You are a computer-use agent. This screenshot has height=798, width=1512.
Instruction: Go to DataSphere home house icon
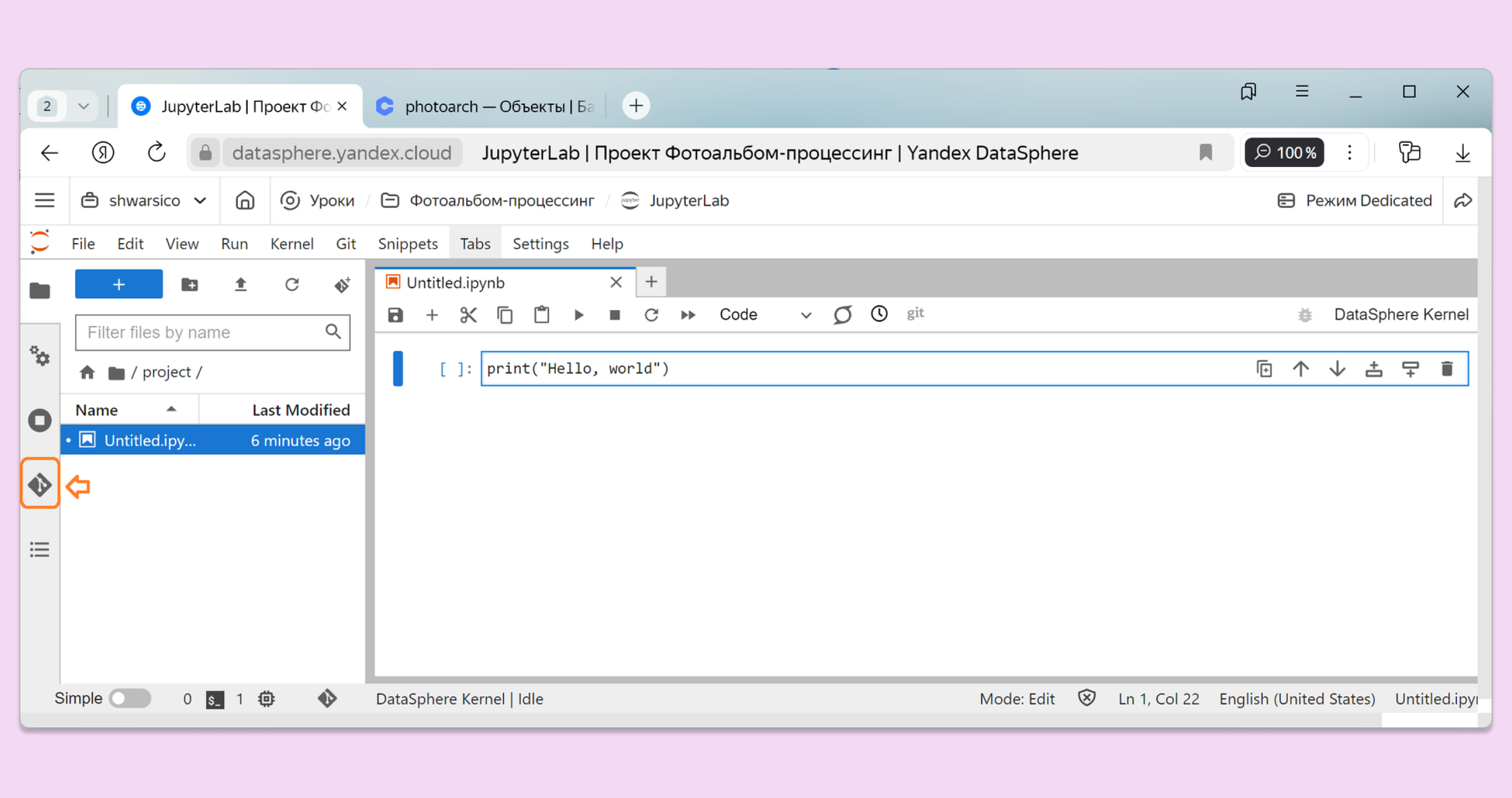pos(245,201)
